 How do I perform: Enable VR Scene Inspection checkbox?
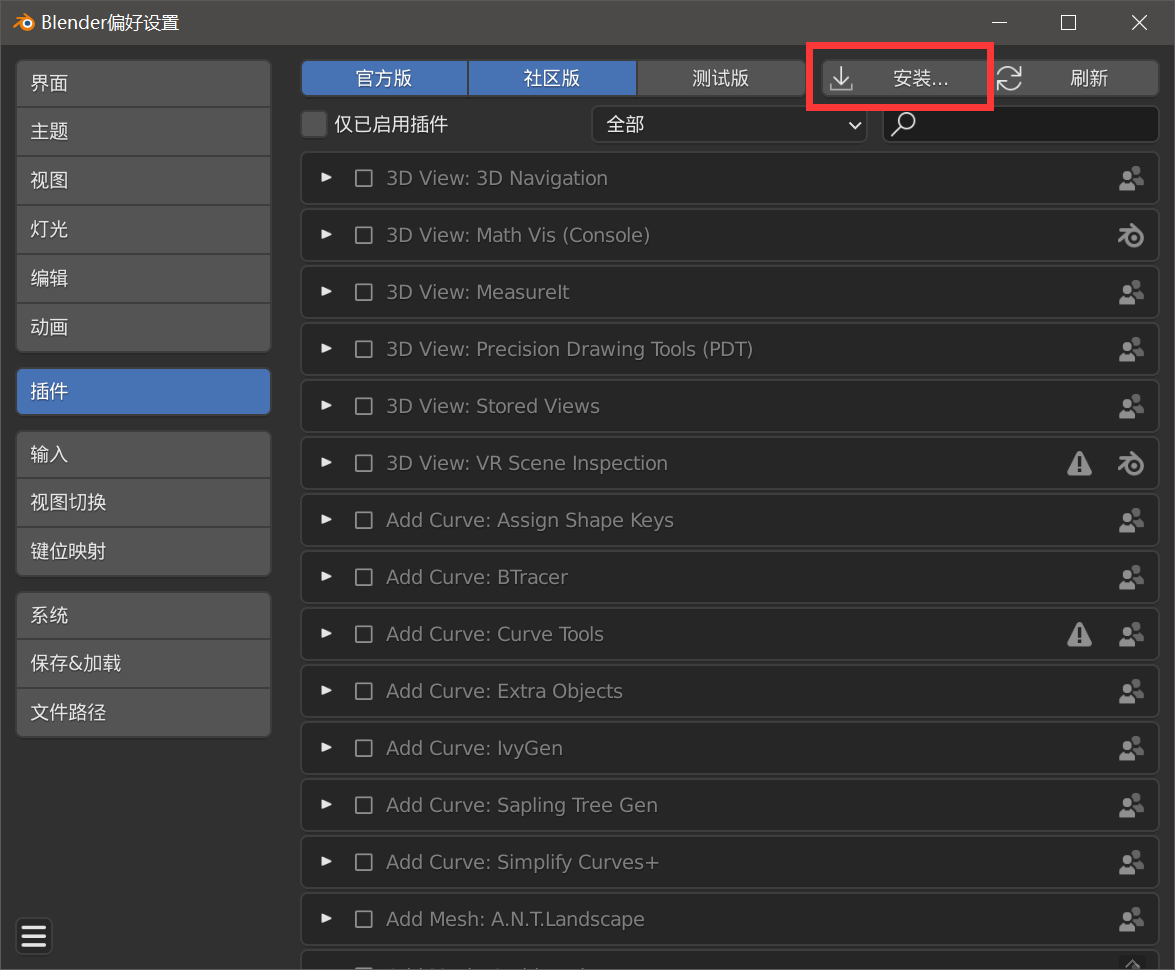click(x=363, y=463)
